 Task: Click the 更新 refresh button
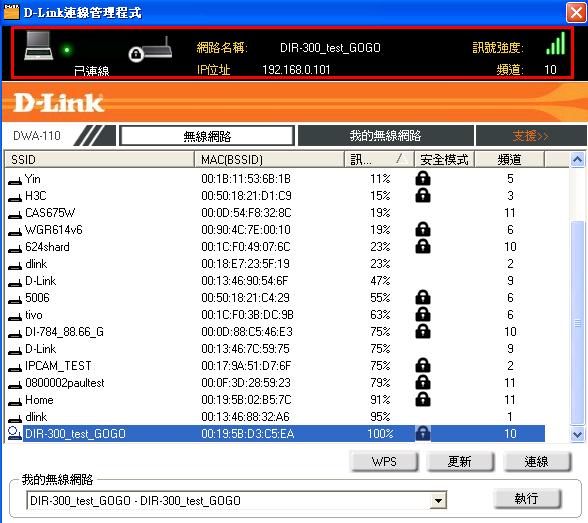tap(460, 462)
